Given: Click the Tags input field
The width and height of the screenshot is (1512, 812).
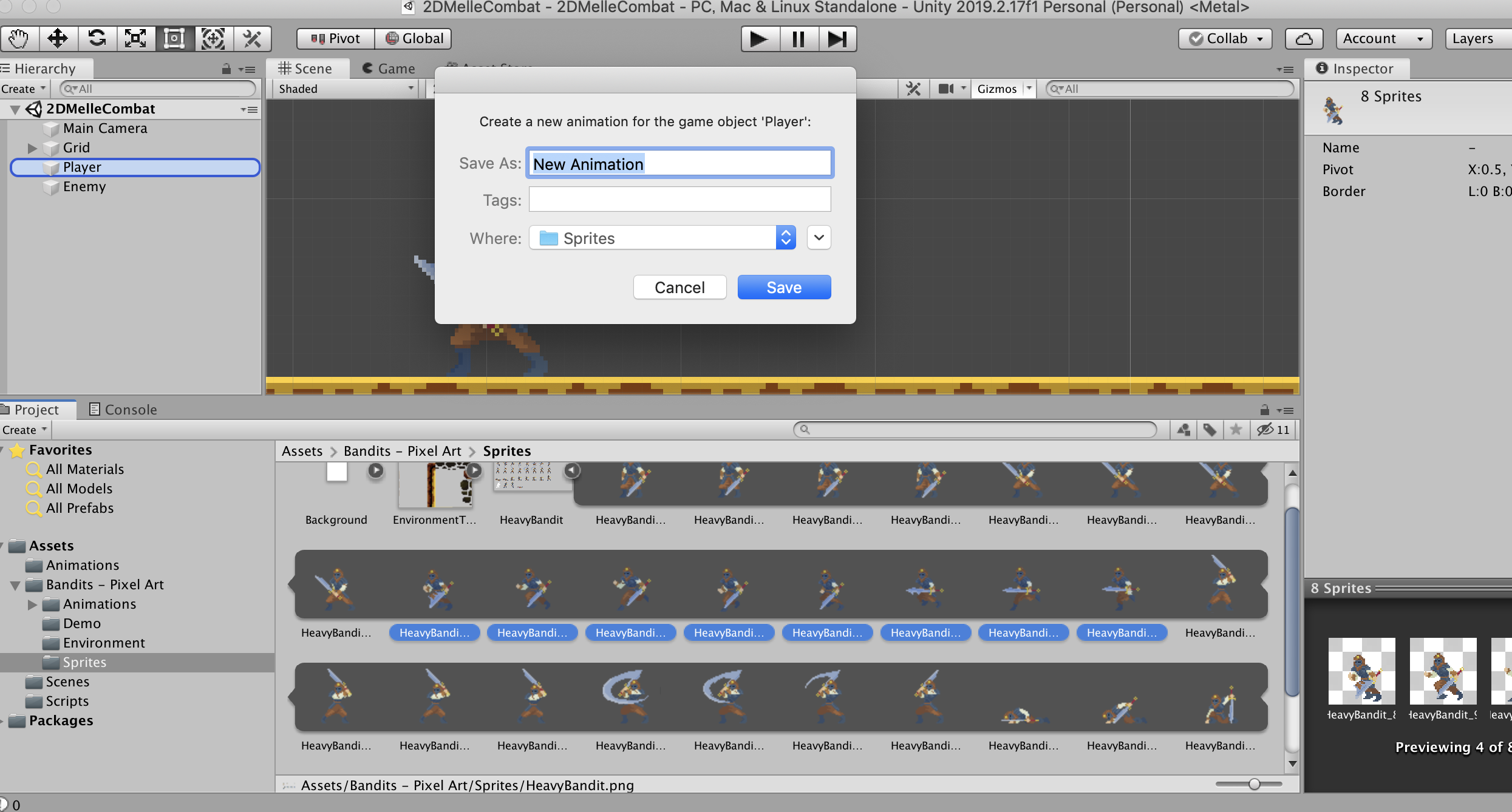Looking at the screenshot, I should pyautogui.click(x=679, y=199).
